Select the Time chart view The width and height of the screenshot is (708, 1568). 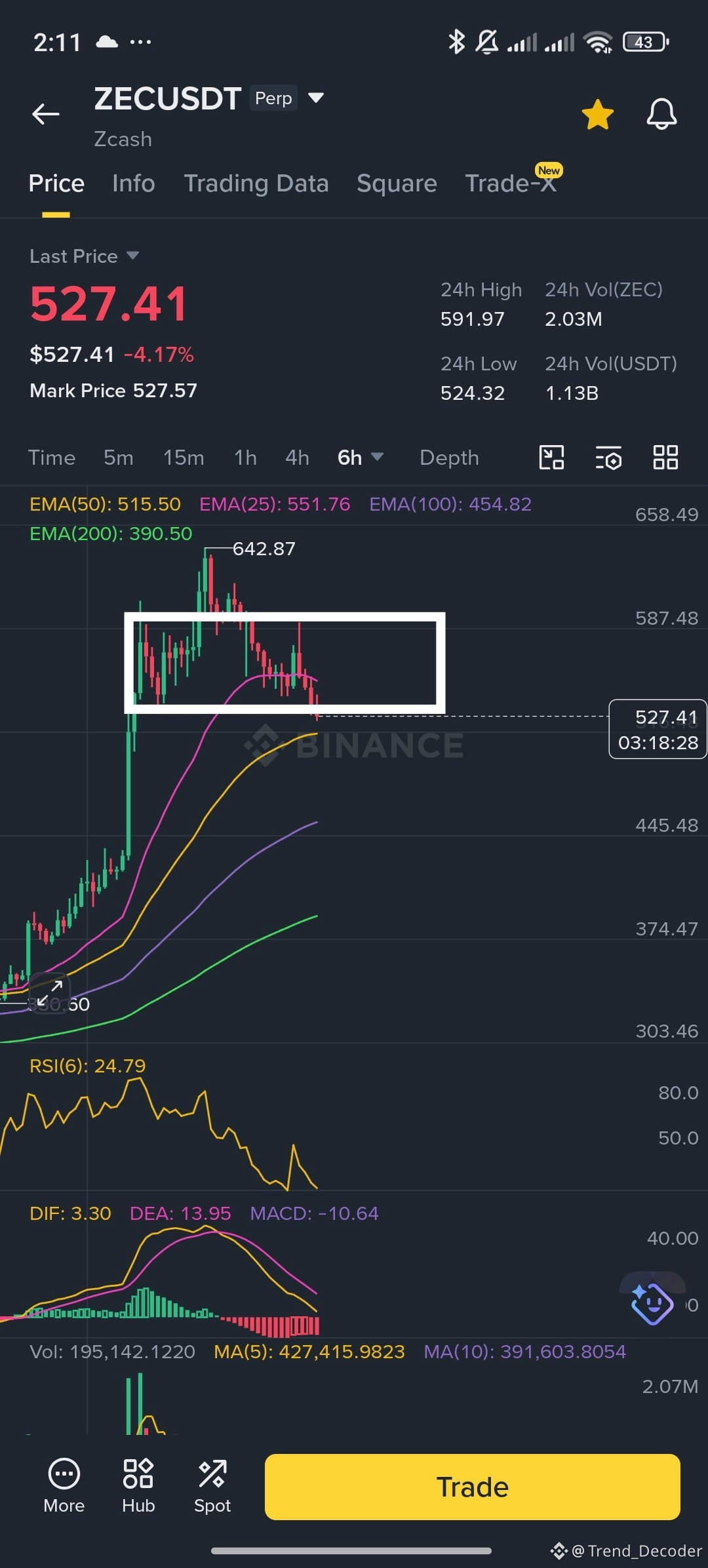tap(52, 458)
